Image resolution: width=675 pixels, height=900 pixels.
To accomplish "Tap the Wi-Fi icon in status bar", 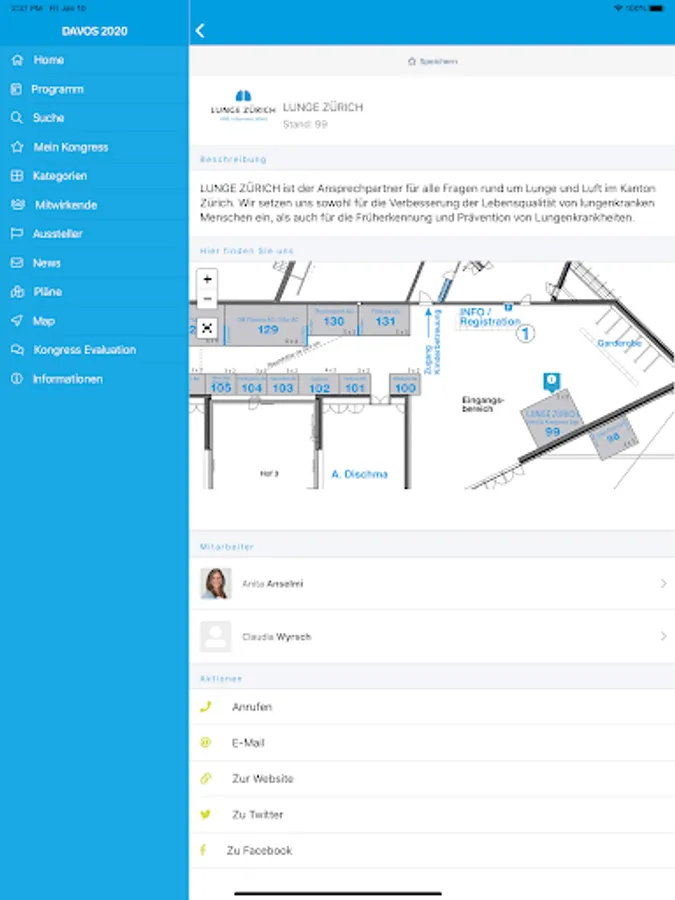I will pos(618,8).
